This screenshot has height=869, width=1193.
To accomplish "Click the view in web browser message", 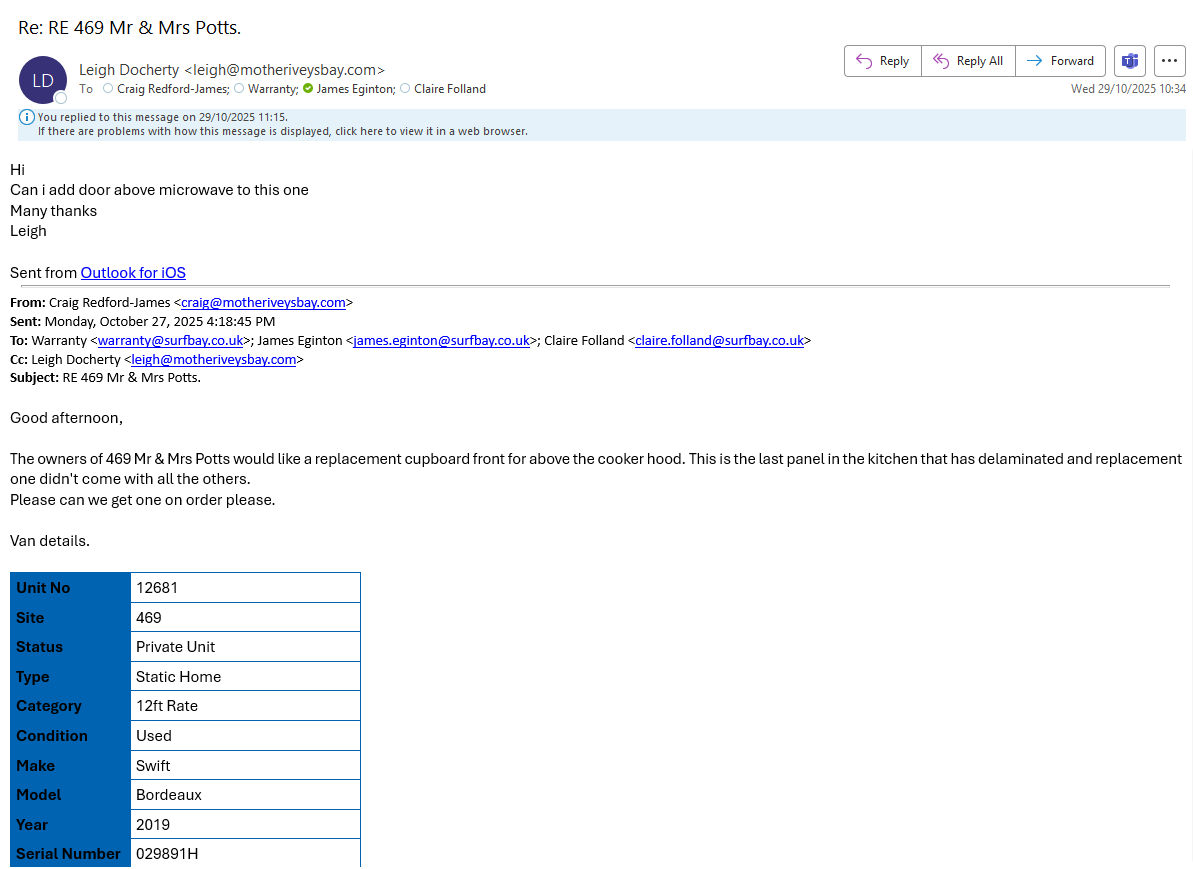I will tap(282, 131).
